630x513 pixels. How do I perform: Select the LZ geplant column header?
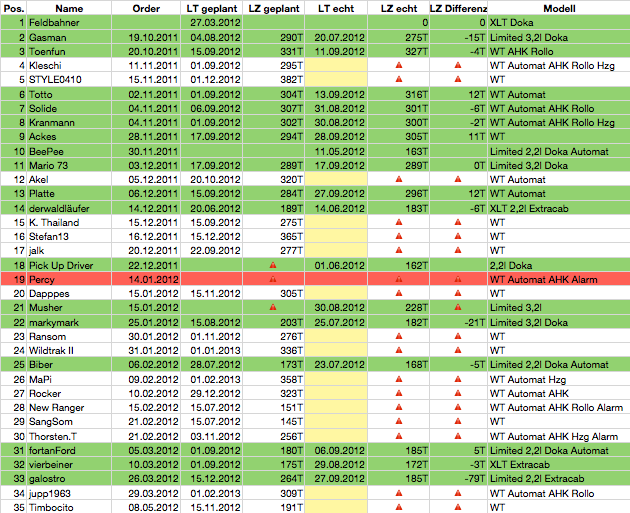pyautogui.click(x=274, y=8)
